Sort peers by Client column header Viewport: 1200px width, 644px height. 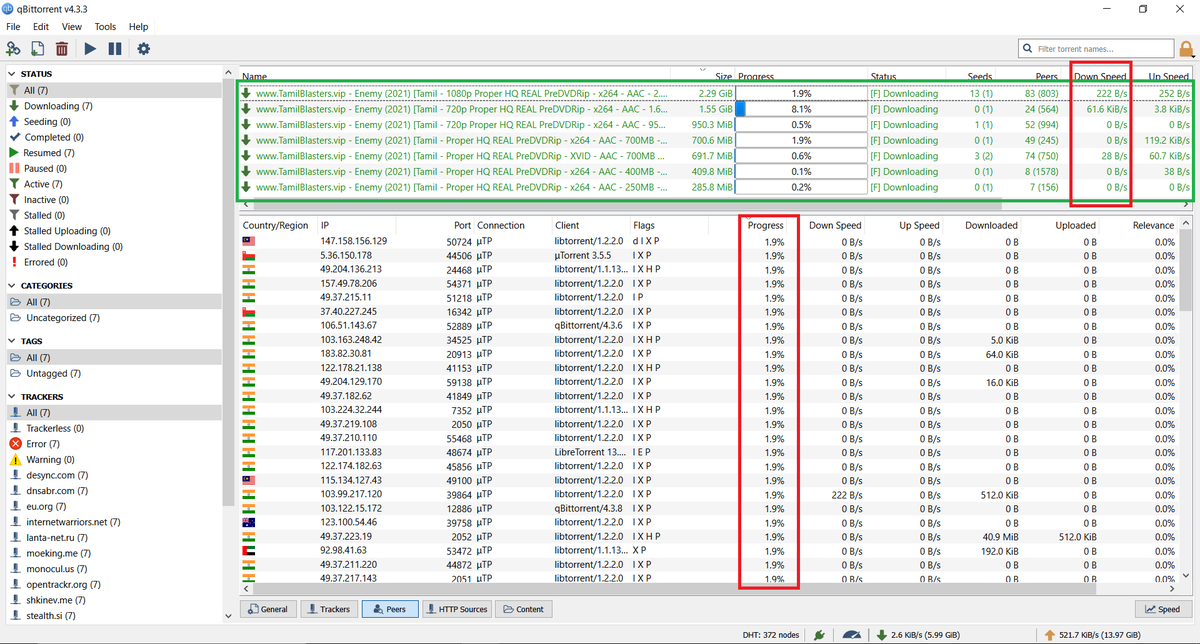(x=590, y=225)
